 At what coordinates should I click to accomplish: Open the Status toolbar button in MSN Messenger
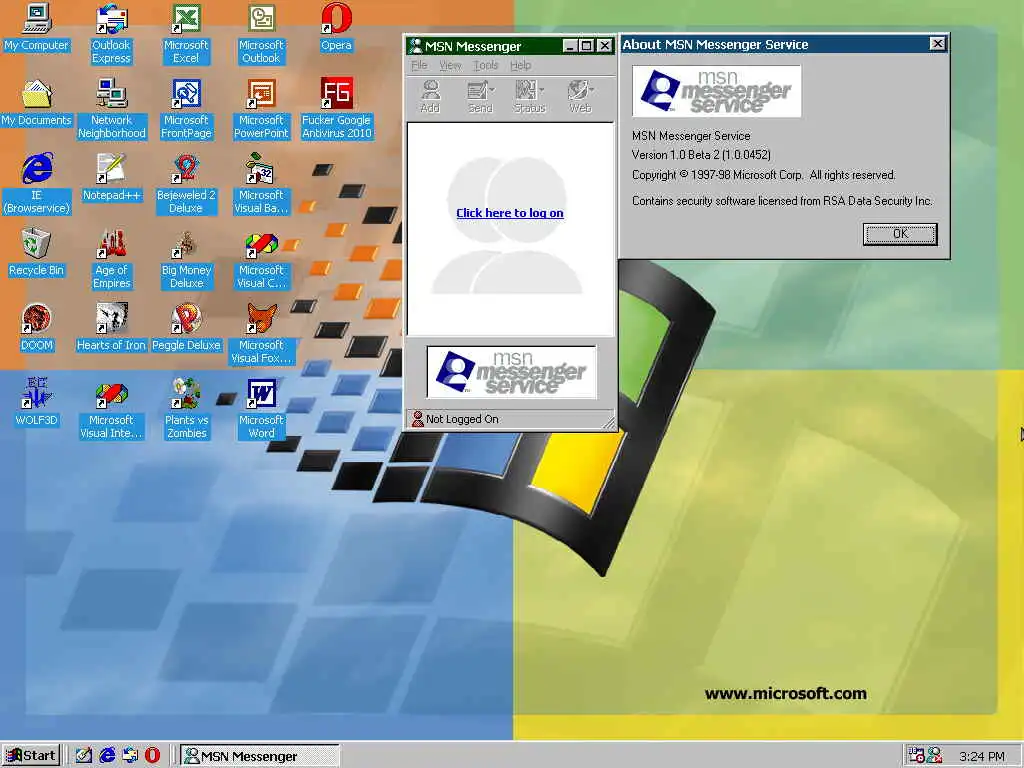(530, 97)
